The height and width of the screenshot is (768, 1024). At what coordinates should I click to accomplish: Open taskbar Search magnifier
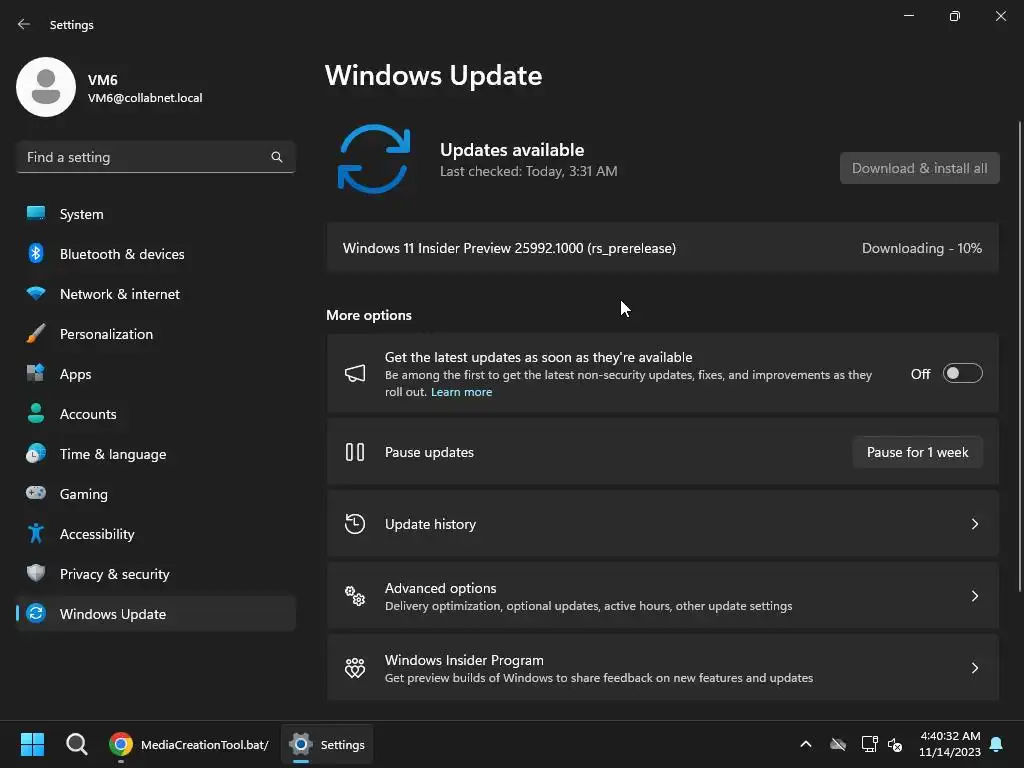point(76,744)
